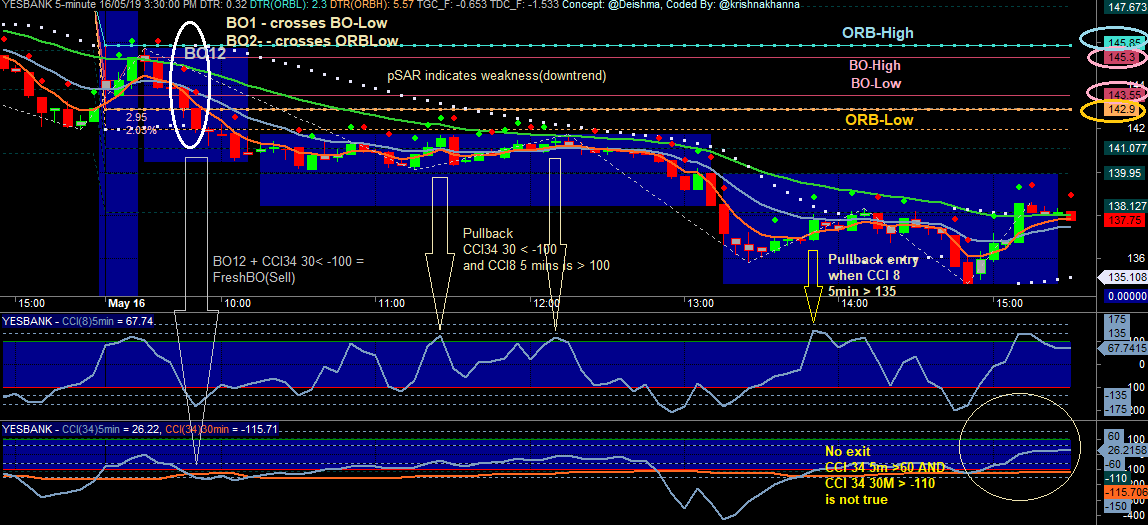Click the 138.127 price axis label
The image size is (1148, 525).
coord(1125,206)
